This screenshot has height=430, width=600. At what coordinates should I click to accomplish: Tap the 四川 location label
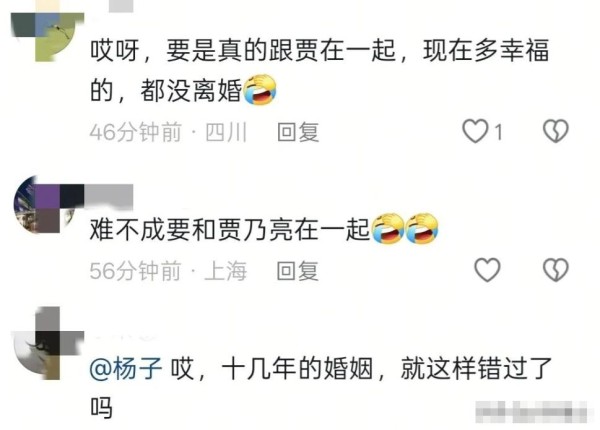pos(226,132)
